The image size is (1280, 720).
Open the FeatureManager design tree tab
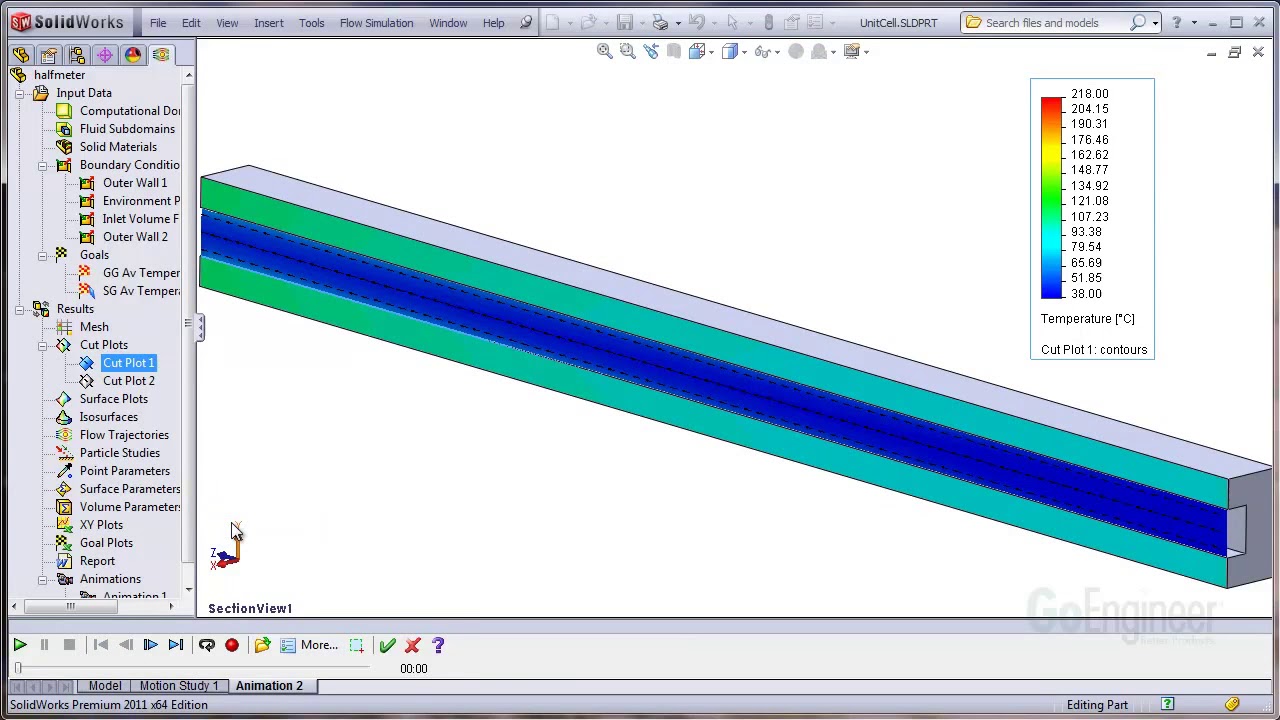tap(20, 55)
